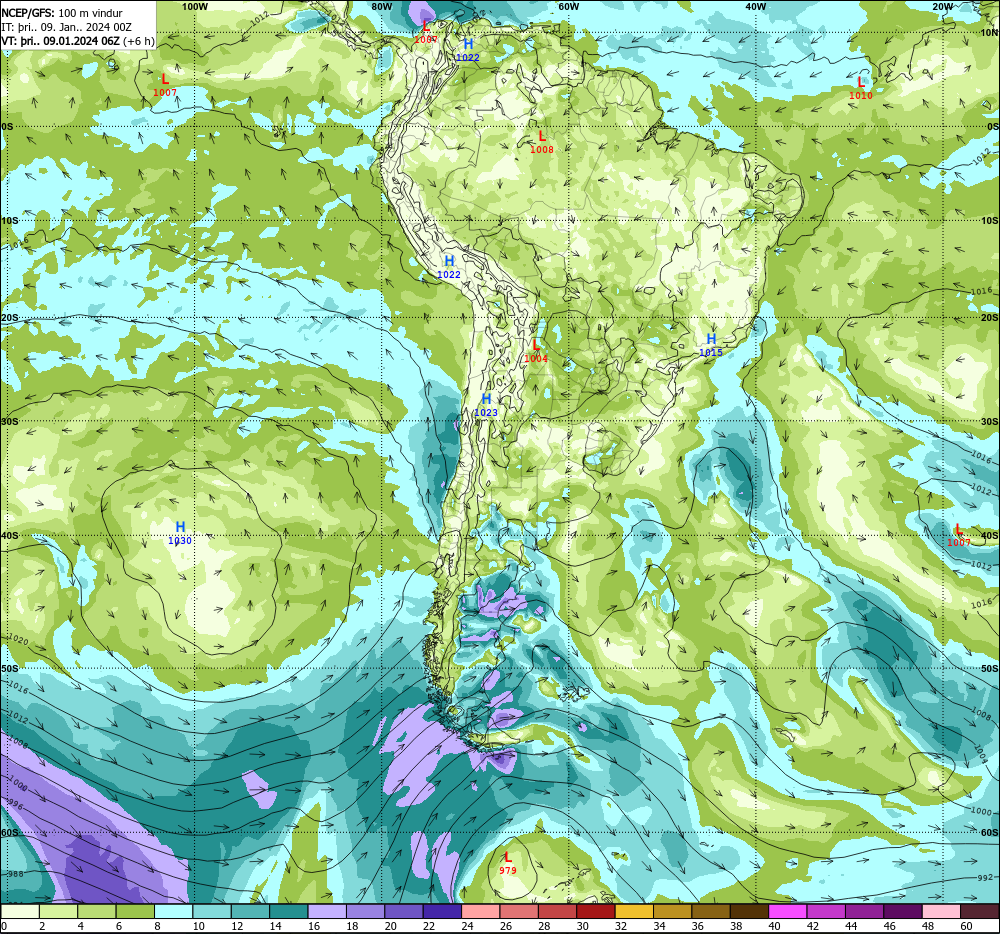Select the 'IT: þri.. 09. Jan.. 2024 00Z' line
The image size is (1000, 934).
(x=66, y=27)
